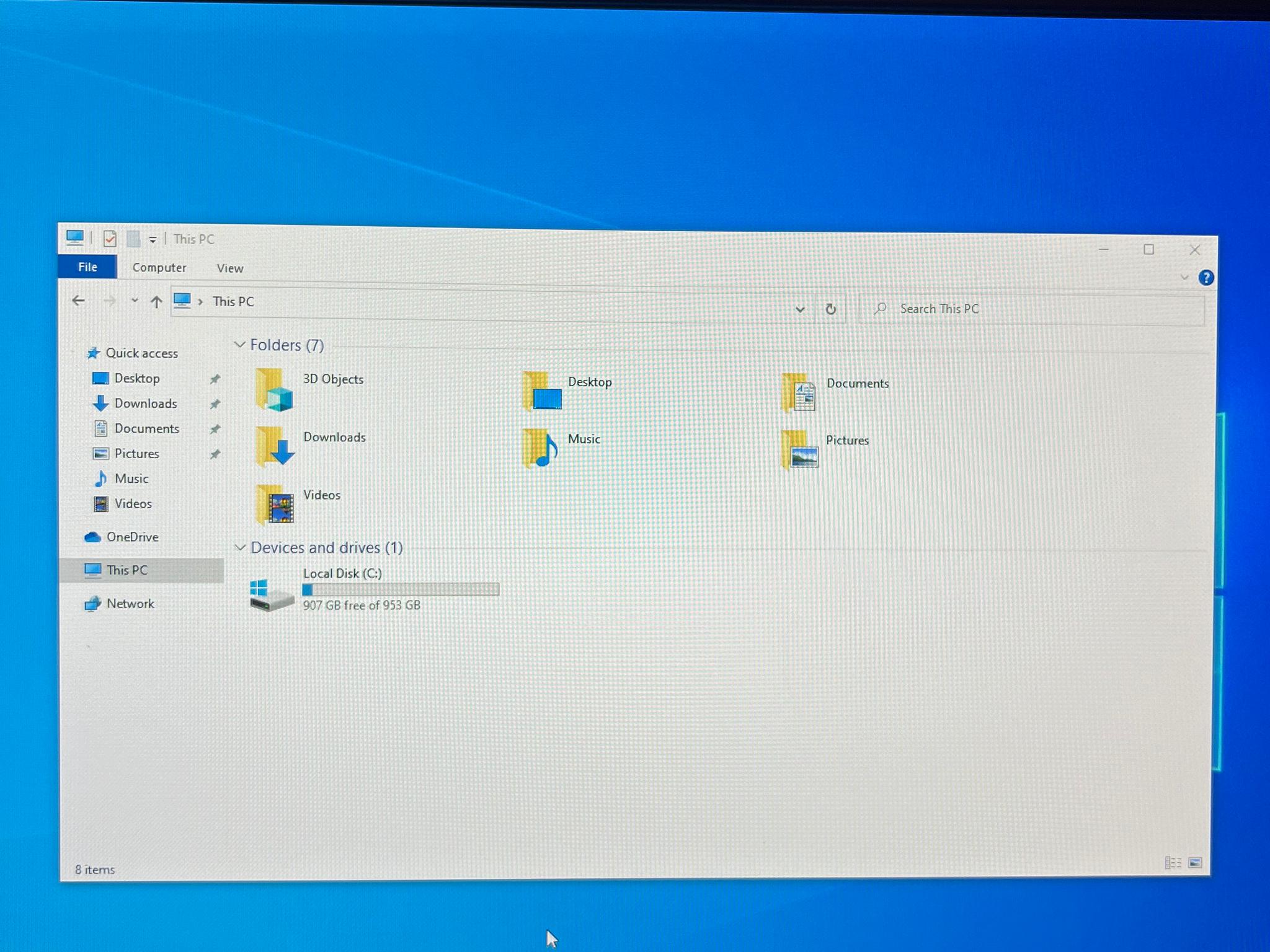Open the Computer ribbon tab
Screen dimensions: 1270x952
coord(159,267)
